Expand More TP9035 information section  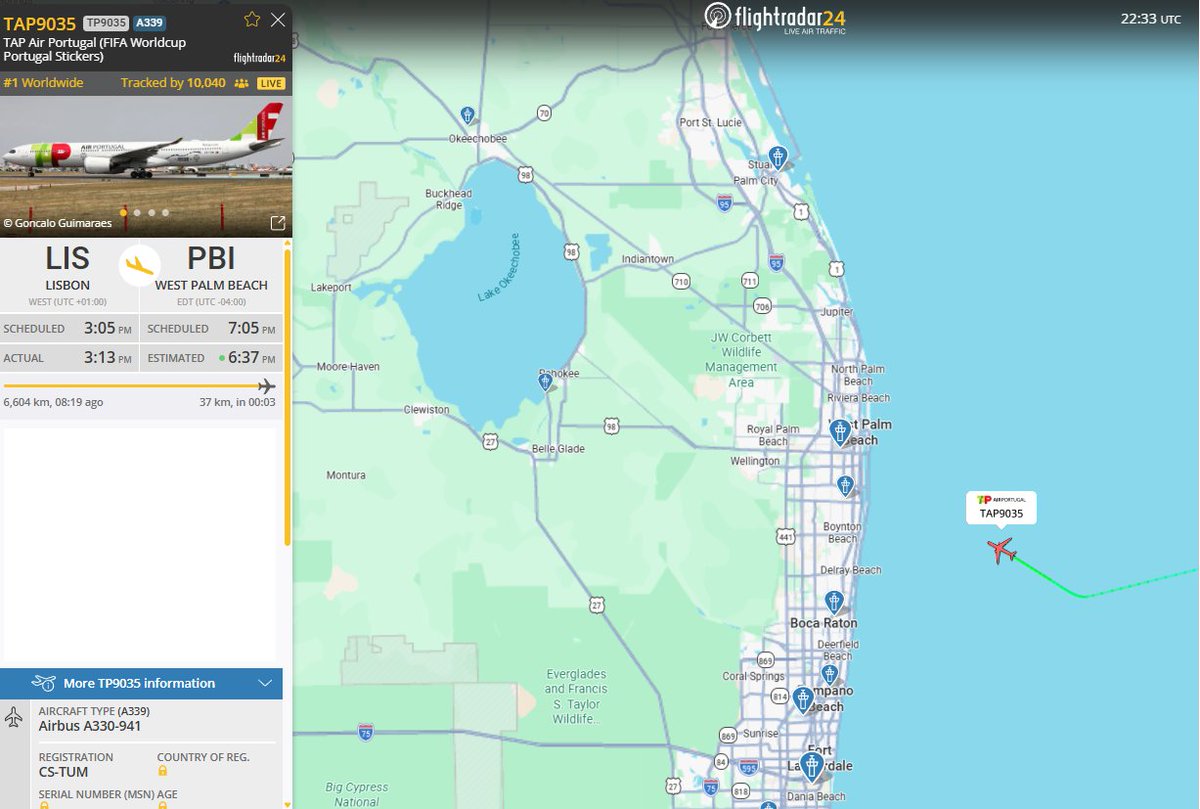click(142, 683)
